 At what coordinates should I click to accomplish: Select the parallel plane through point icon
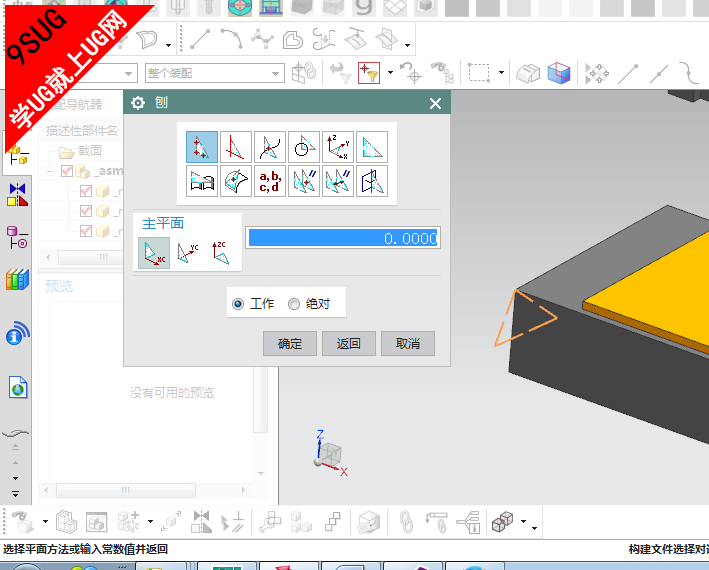click(x=304, y=181)
